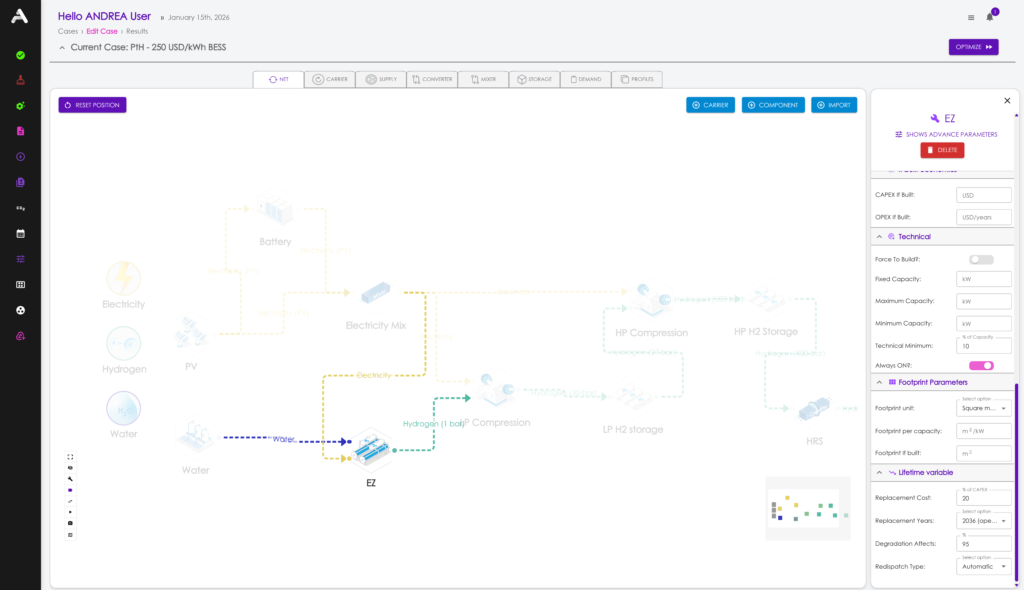Image resolution: width=1024 pixels, height=590 pixels.
Task: Enable the Force To Build toggle
Action: coord(981,259)
